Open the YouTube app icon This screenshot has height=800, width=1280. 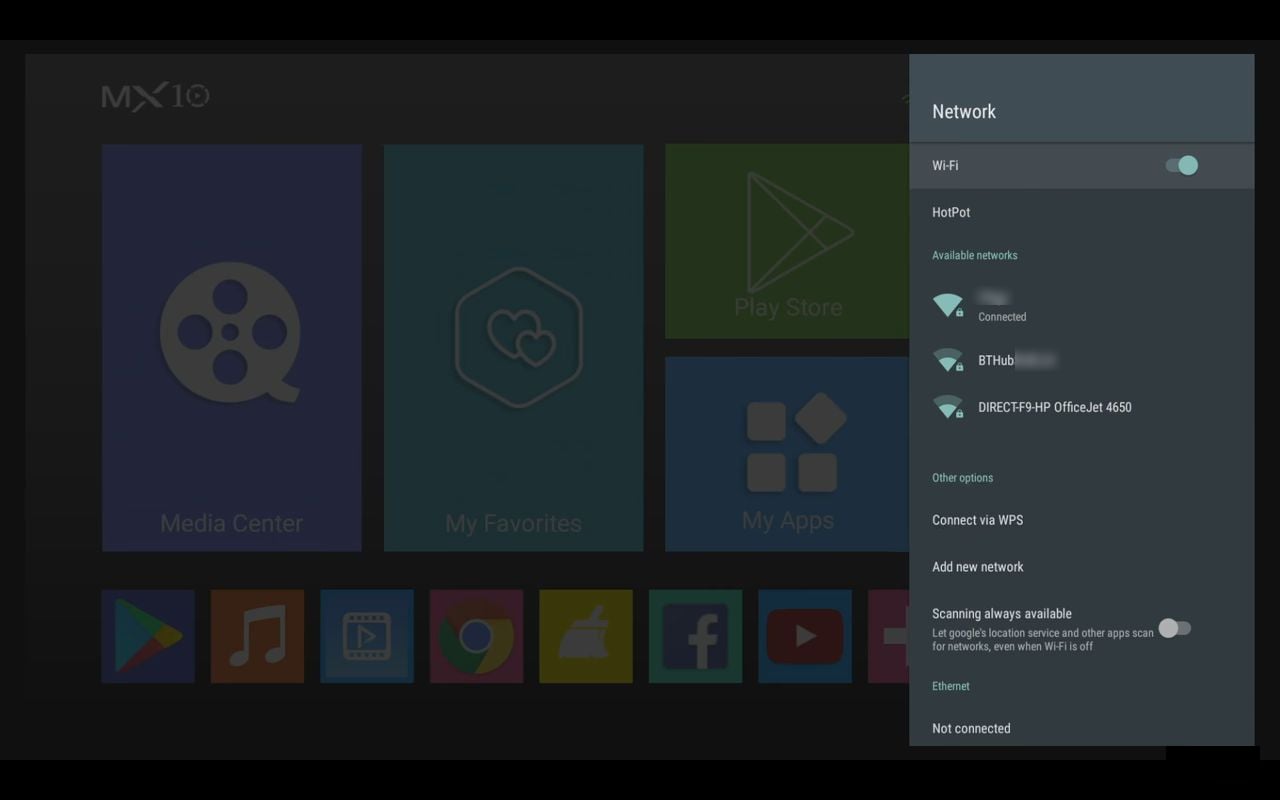point(805,636)
